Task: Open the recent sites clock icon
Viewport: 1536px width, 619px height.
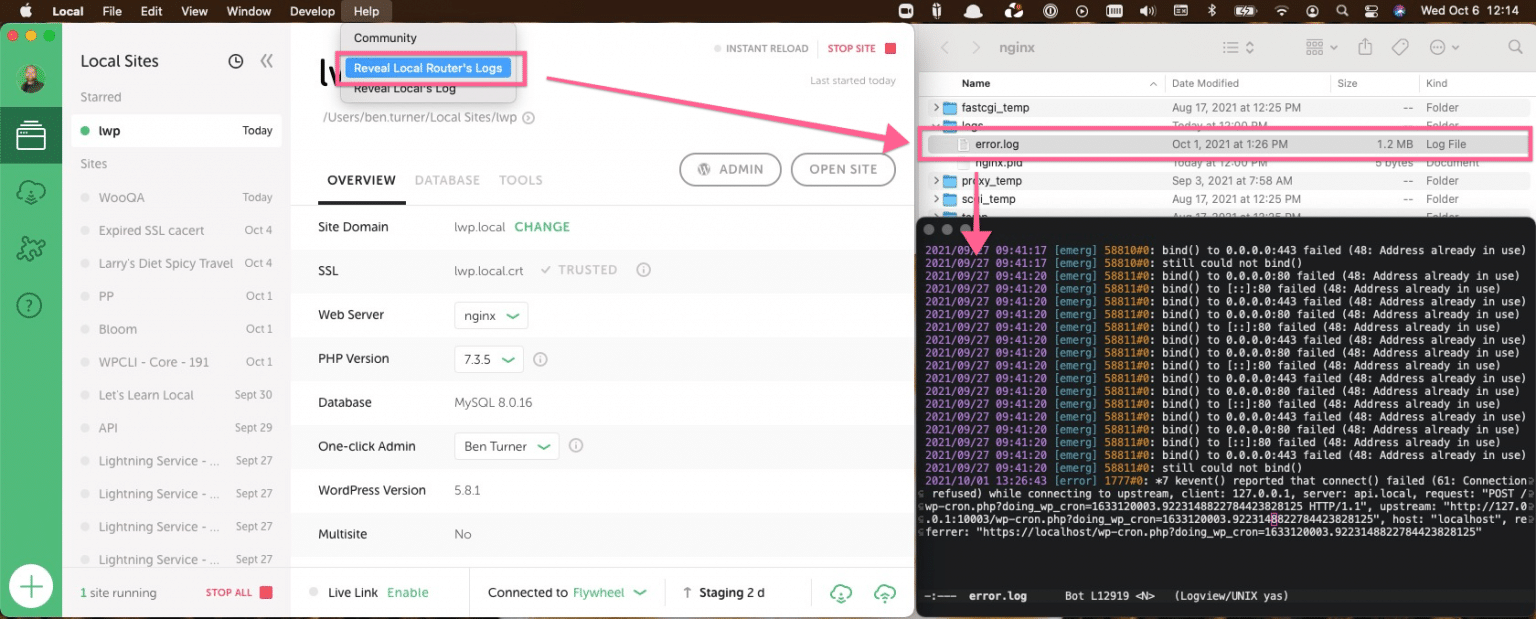Action: [x=236, y=61]
